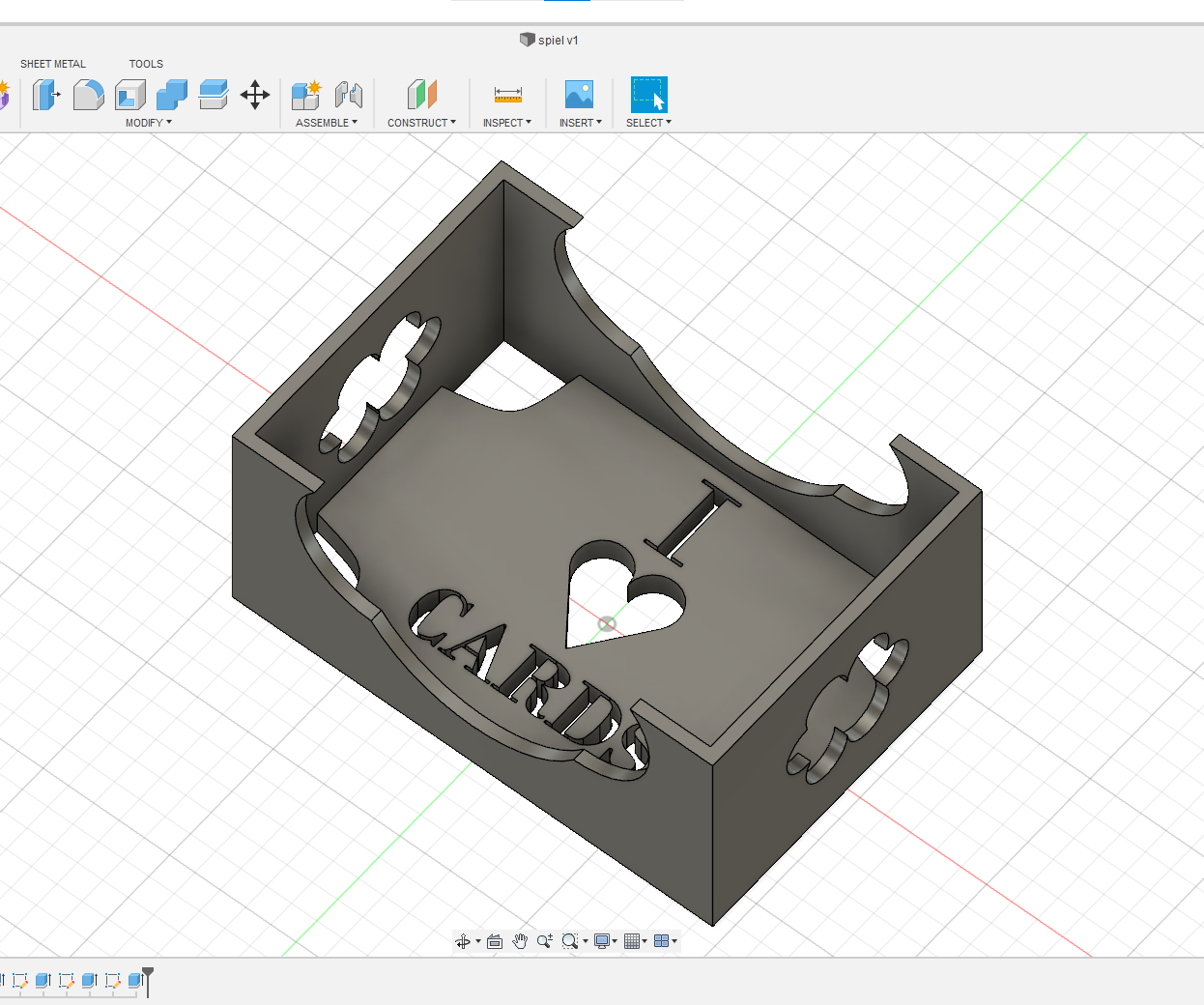Click the spiel v1 document title
The height and width of the screenshot is (1005, 1204).
click(x=560, y=40)
